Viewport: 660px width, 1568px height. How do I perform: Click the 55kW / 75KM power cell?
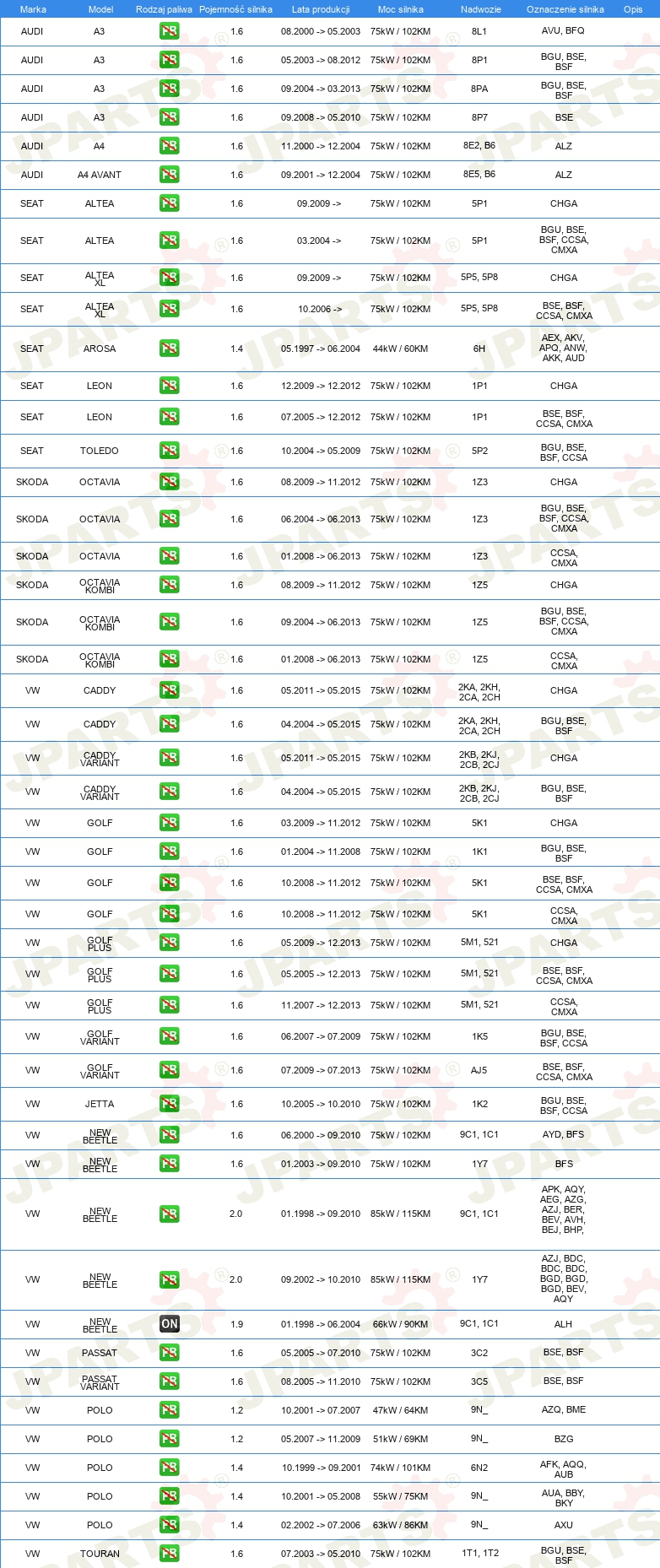pyautogui.click(x=400, y=1496)
